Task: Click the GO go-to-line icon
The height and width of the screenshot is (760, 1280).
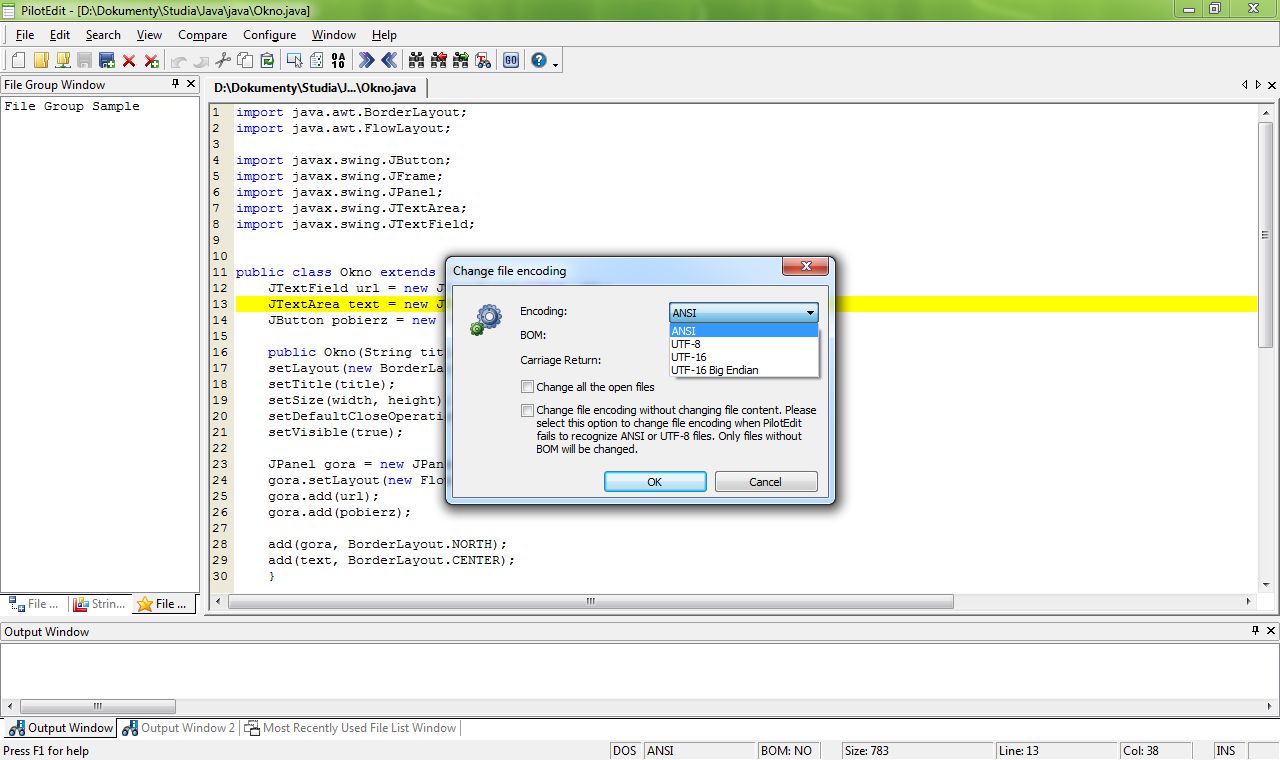Action: tap(511, 60)
